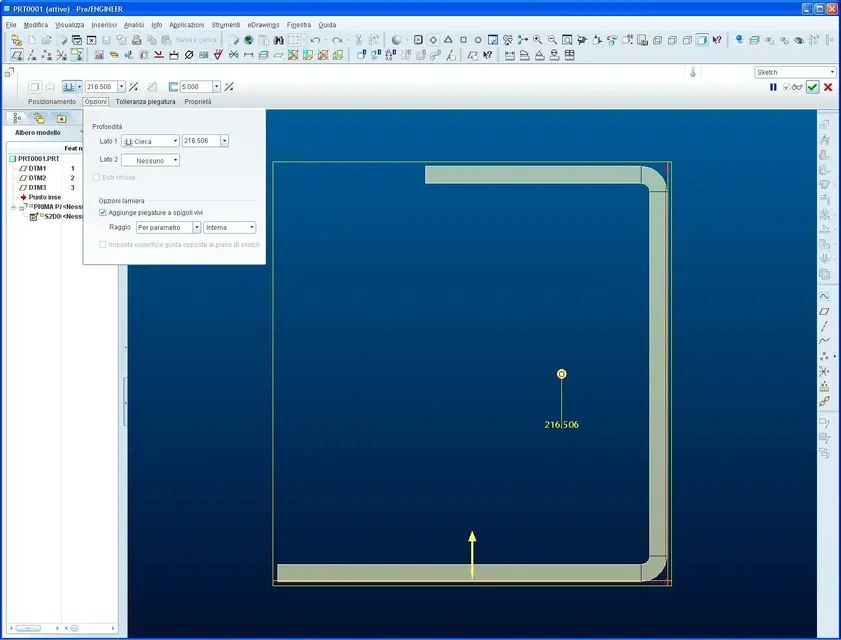
Task: Pause the feature tool with the pause icon
Action: coord(773,87)
